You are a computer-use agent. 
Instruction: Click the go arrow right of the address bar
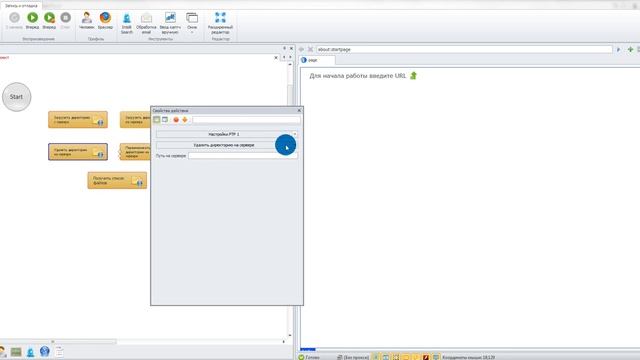[x=618, y=49]
